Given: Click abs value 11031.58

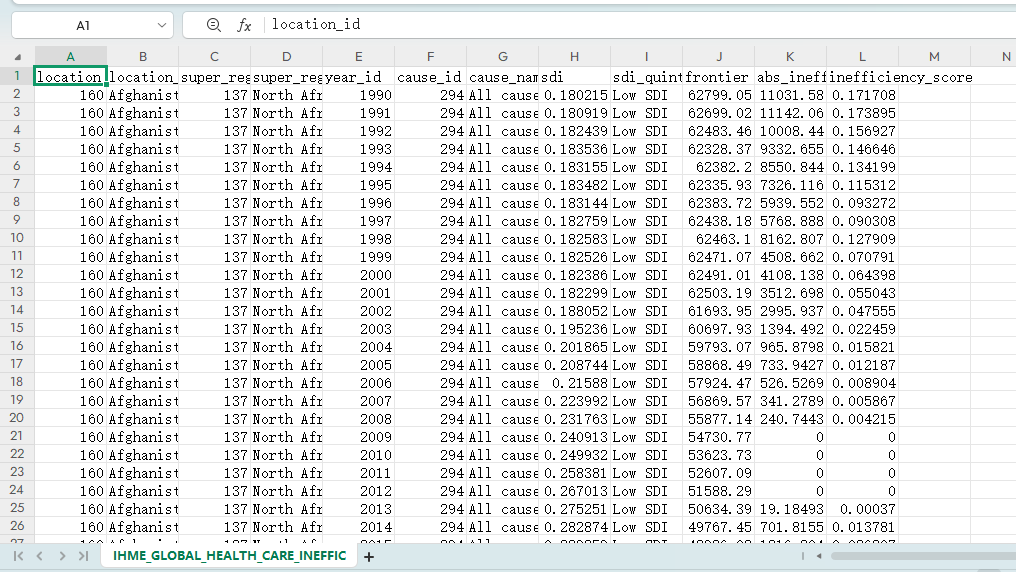Looking at the screenshot, I should point(790,95).
